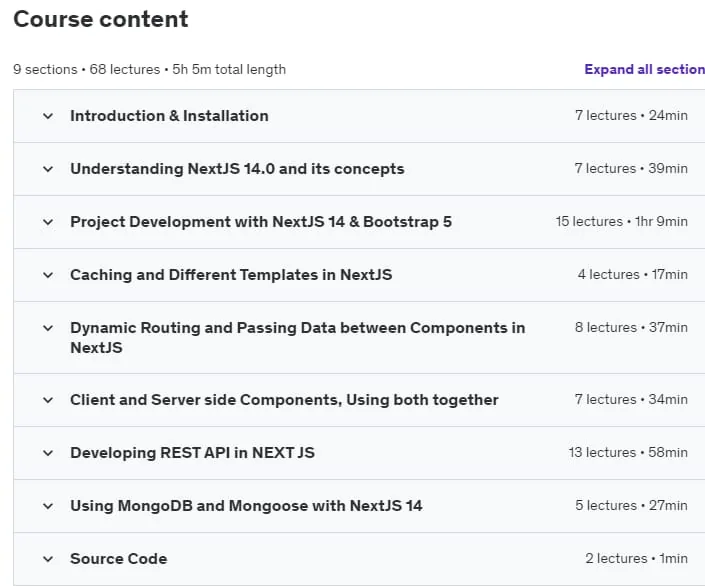Click the 5 lectures • 27min label
Viewport: 705px width, 586px height.
click(631, 506)
